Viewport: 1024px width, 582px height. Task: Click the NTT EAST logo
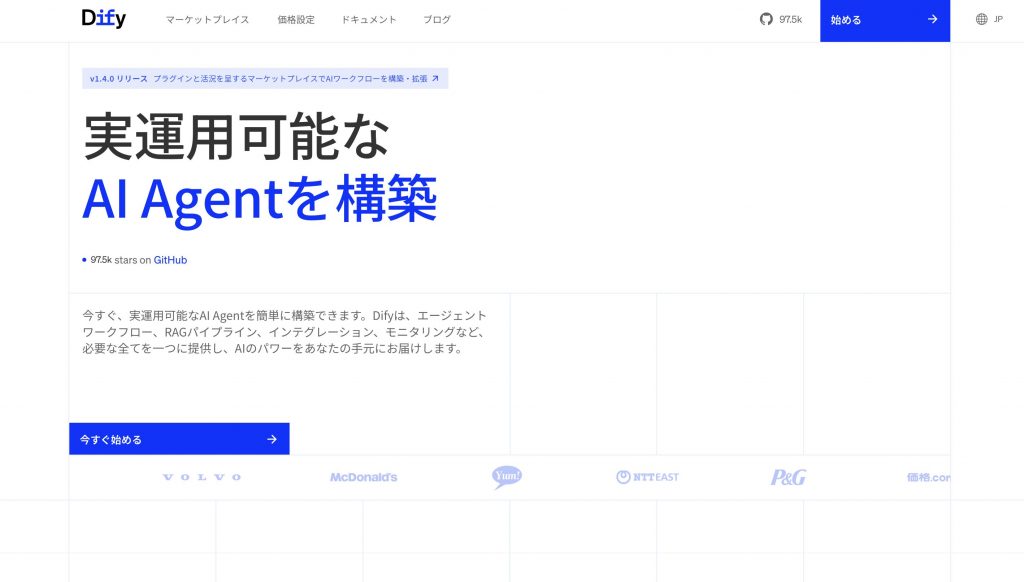pyautogui.click(x=647, y=477)
